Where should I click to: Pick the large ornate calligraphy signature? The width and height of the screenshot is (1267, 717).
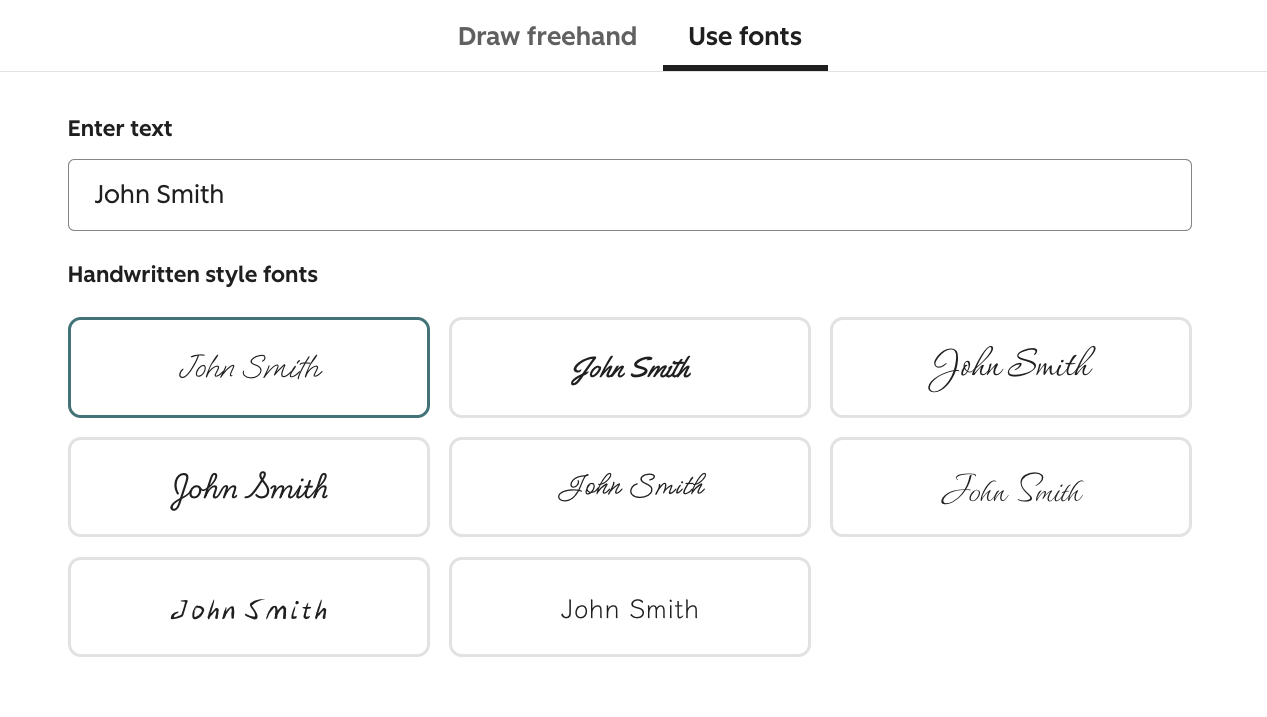click(1011, 367)
